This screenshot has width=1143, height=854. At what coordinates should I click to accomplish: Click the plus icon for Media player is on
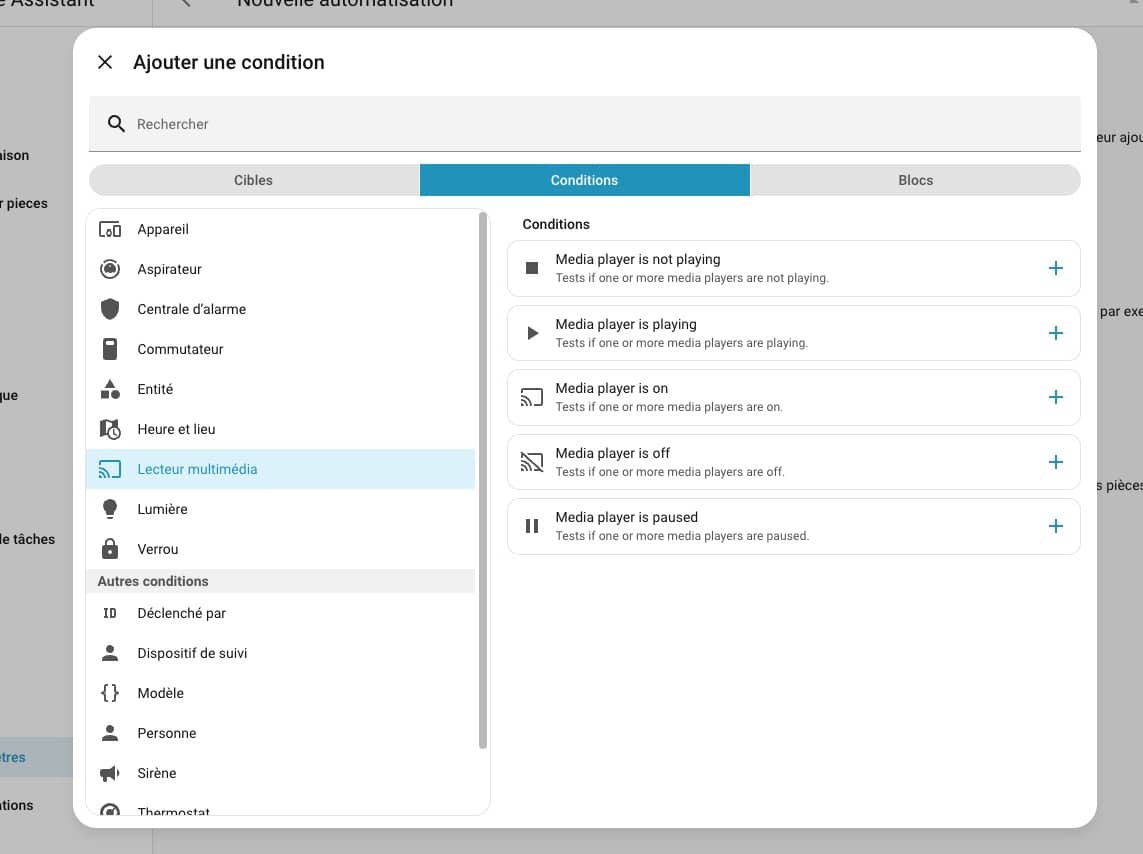coord(1055,397)
